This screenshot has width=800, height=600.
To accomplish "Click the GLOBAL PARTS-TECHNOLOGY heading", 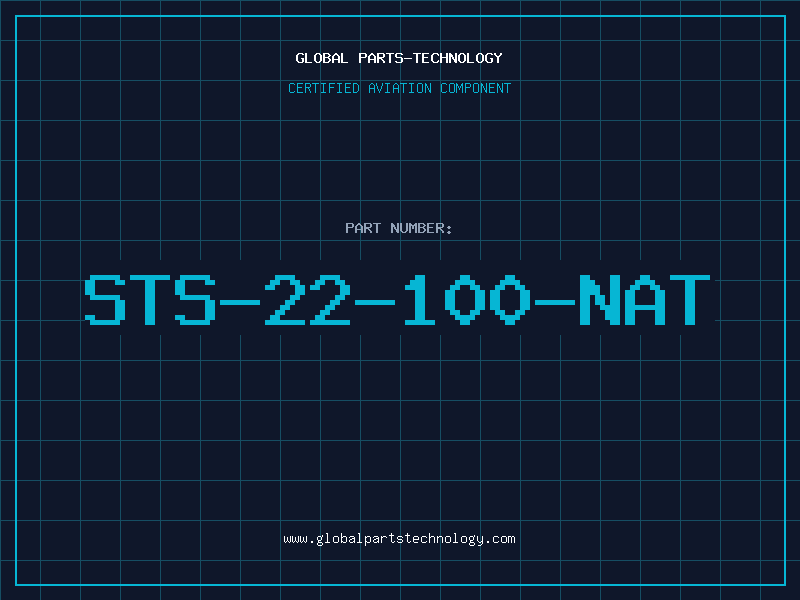I will (399, 58).
